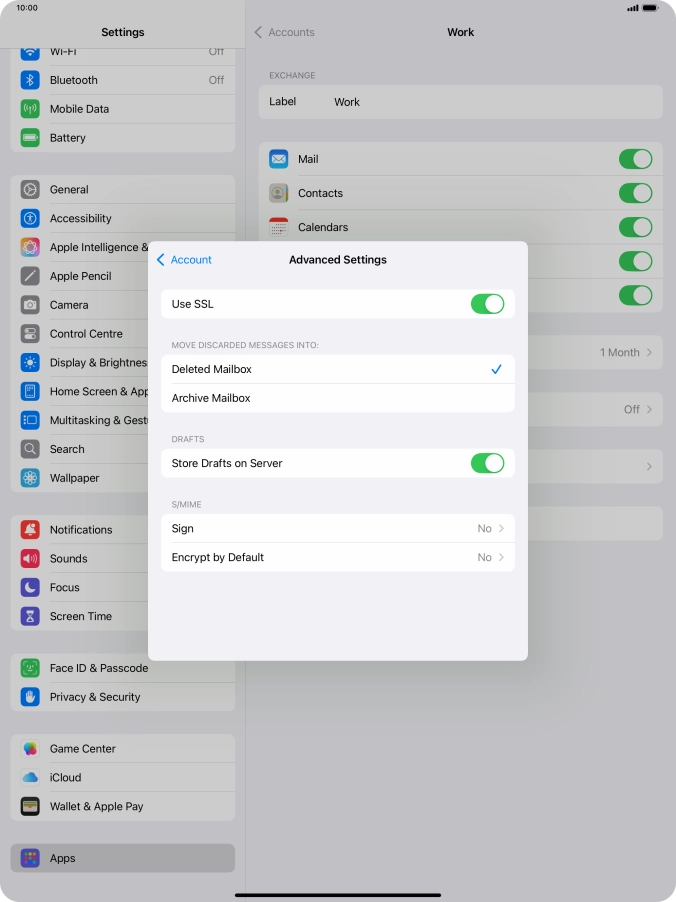Tap the Battery icon
This screenshot has width=676, height=902.
coord(30,138)
